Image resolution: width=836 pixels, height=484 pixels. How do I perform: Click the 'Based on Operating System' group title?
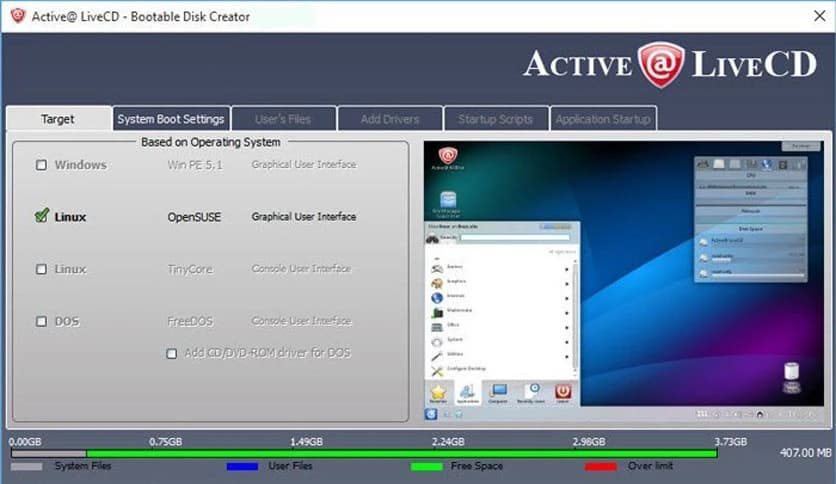tap(211, 142)
